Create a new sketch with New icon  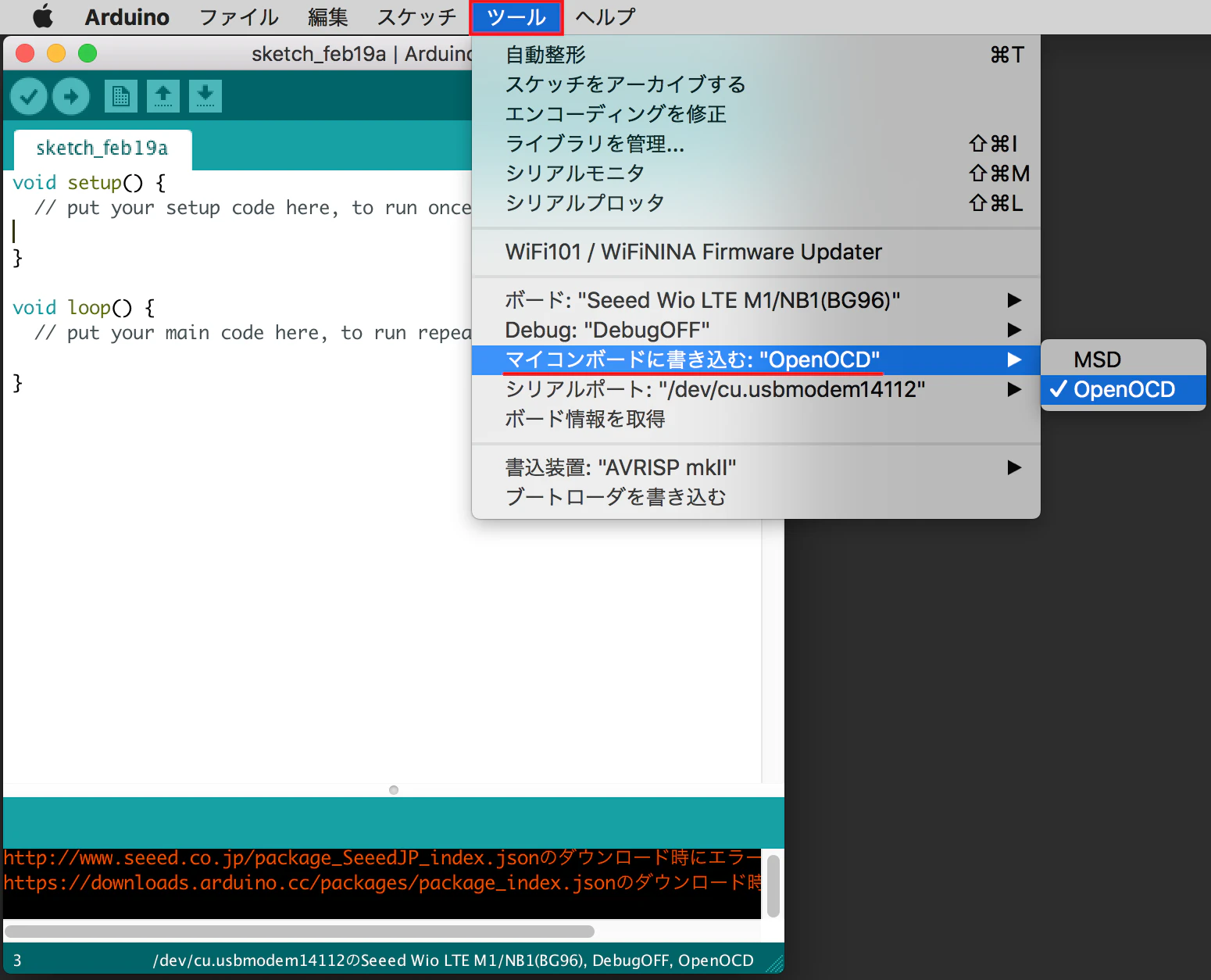(x=120, y=96)
